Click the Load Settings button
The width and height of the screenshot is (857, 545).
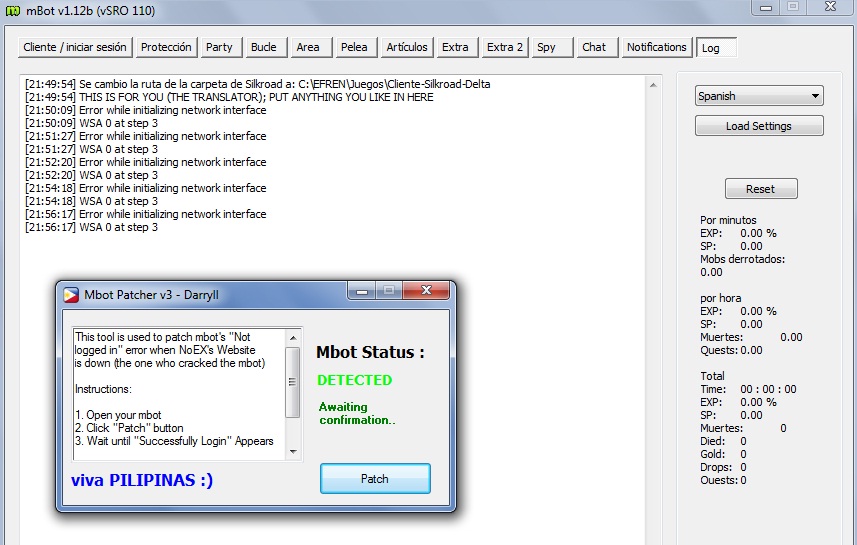(x=759, y=126)
